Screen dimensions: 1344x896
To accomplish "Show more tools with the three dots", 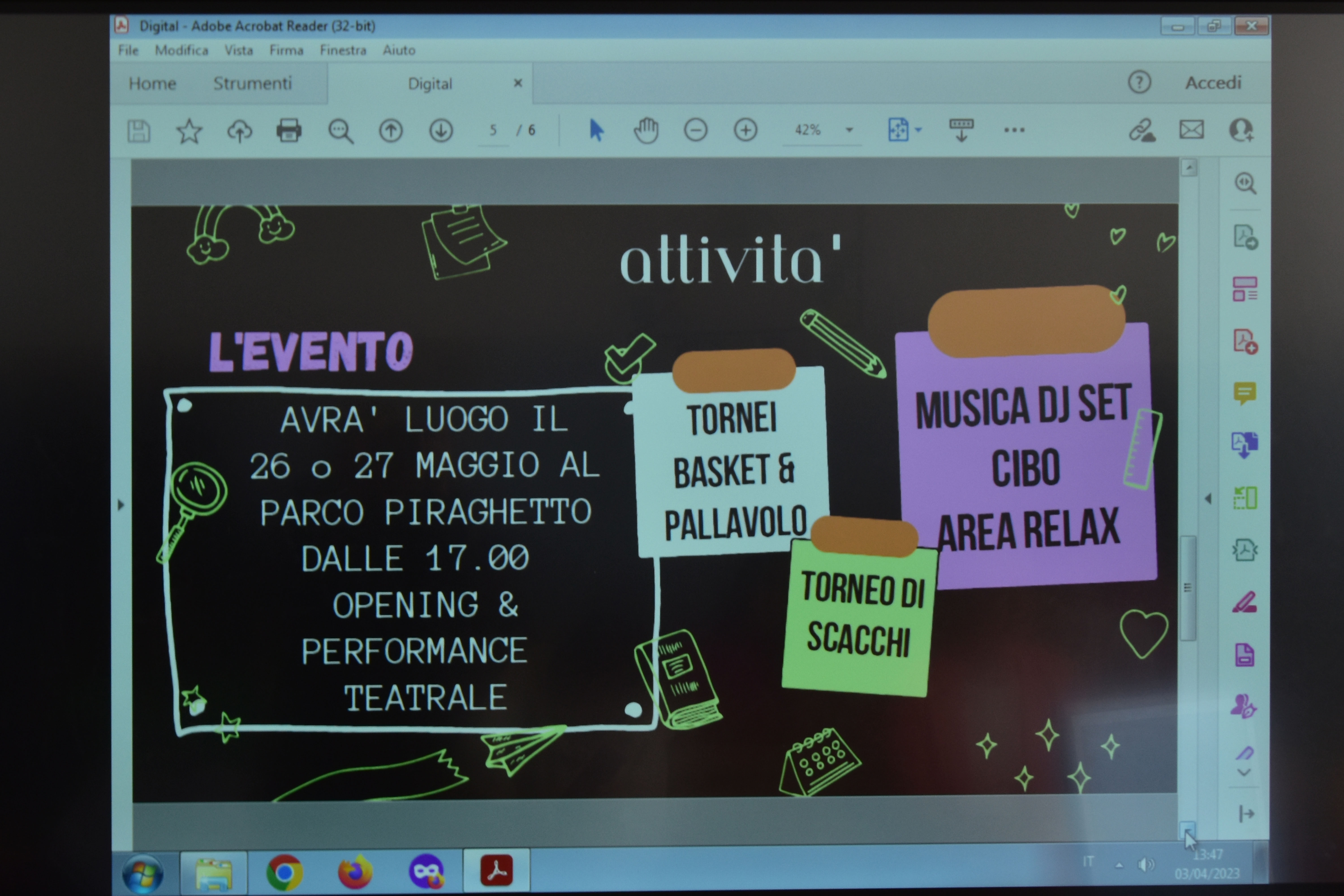I will pos(1014,130).
